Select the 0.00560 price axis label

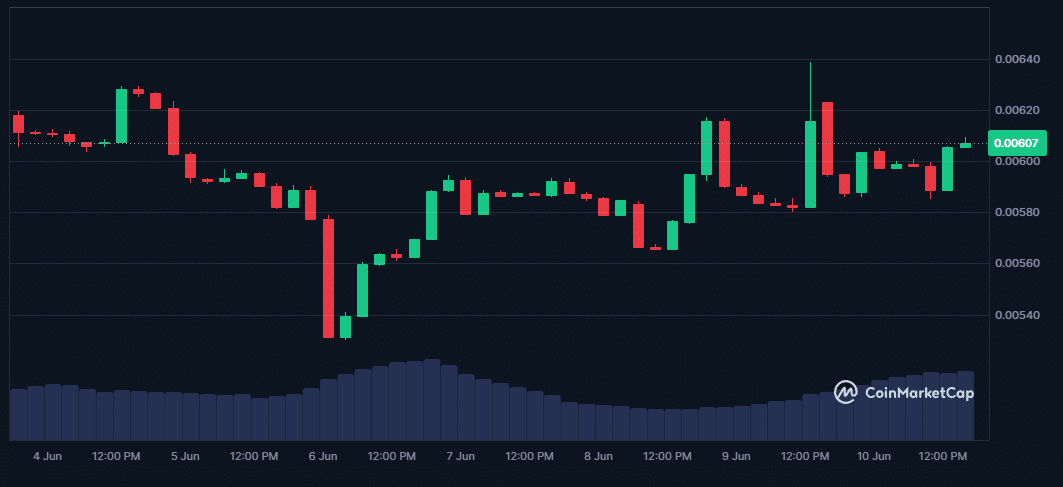point(1015,264)
